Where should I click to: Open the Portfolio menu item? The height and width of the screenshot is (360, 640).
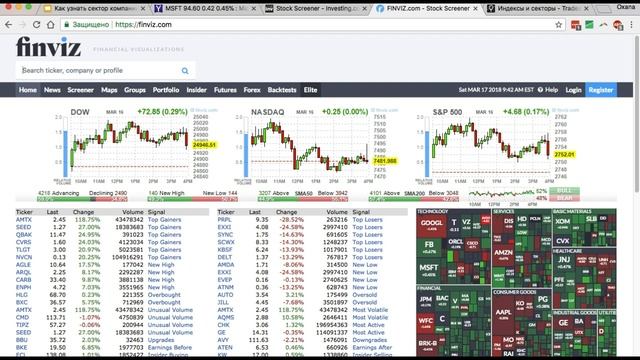click(x=166, y=90)
